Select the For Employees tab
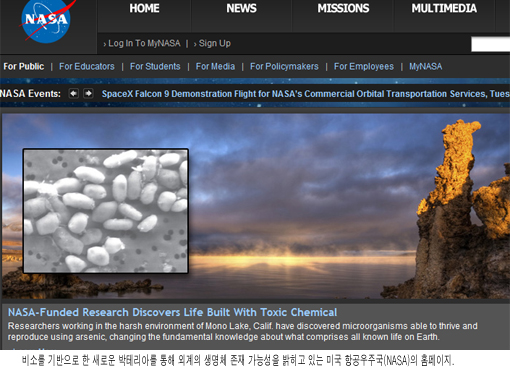 tap(364, 66)
